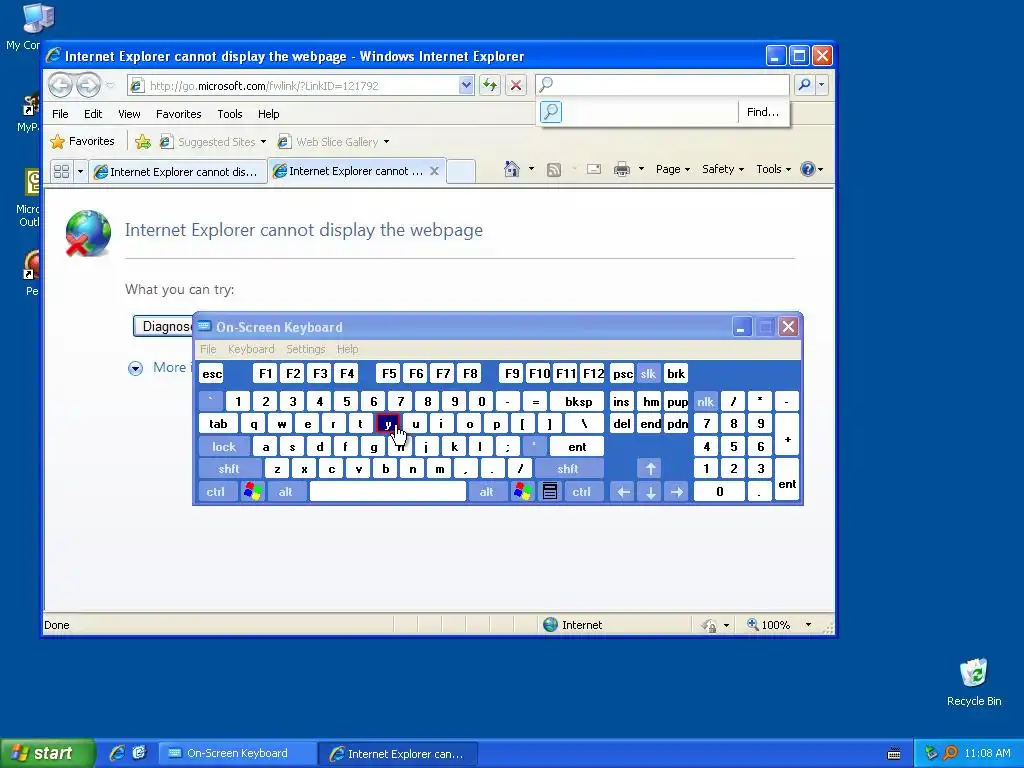Click the Find... link in search dropdown

(x=763, y=112)
